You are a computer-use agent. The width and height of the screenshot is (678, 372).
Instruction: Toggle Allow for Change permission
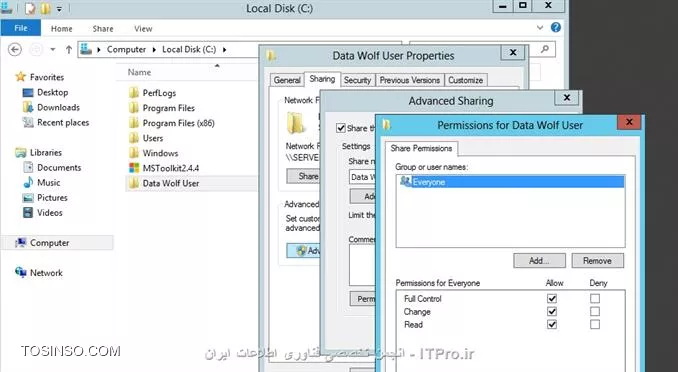[552, 311]
